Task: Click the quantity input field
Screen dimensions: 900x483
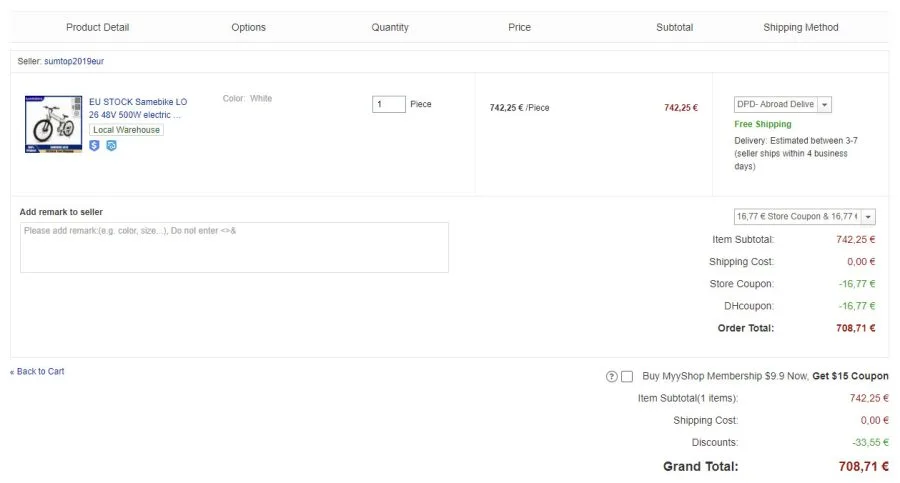Action: 388,104
